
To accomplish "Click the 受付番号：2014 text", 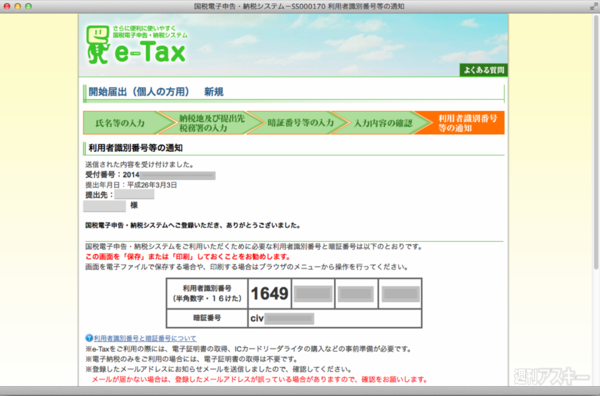I will coord(112,175).
